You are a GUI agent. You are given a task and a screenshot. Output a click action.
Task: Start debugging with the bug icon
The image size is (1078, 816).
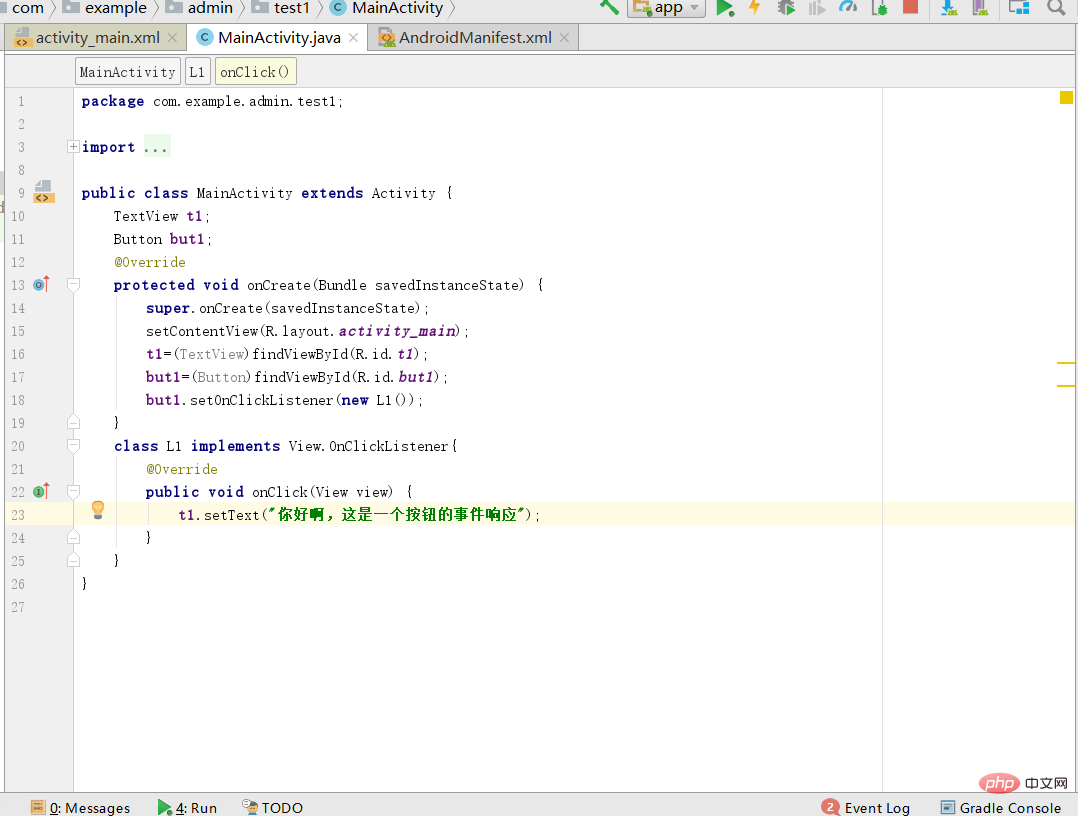[x=785, y=8]
